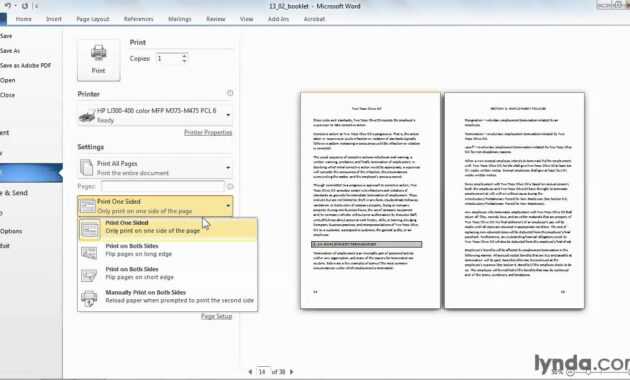Switch to the Insert ribbon tab

tap(53, 19)
